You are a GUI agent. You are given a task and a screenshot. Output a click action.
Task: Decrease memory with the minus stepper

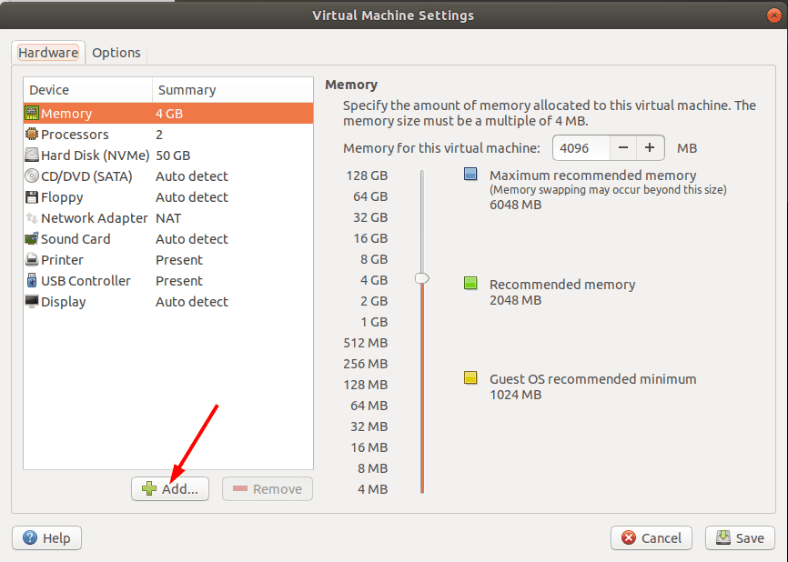pos(623,148)
